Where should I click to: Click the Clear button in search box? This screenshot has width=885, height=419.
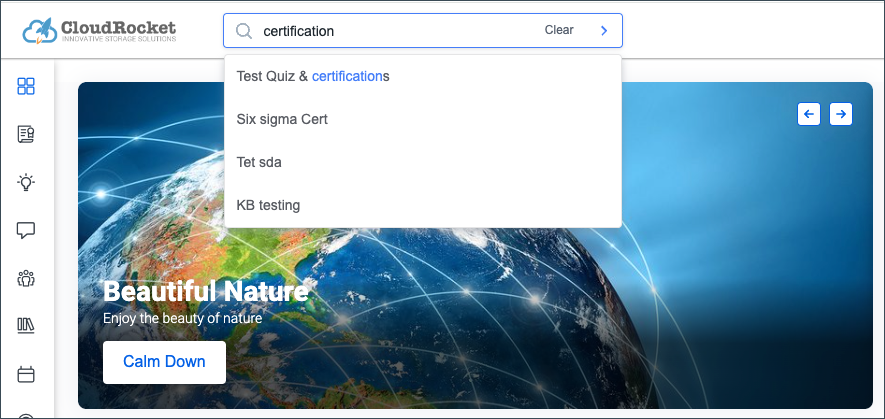coord(559,30)
